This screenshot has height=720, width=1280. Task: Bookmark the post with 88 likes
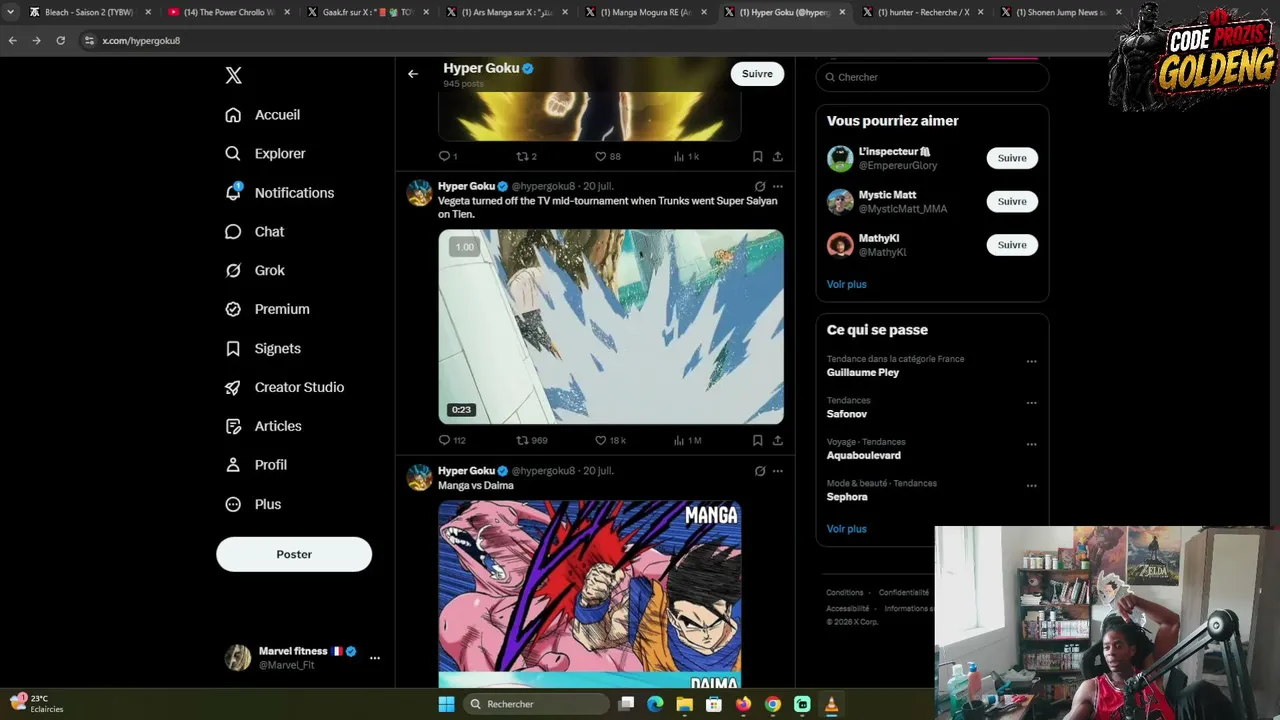(757, 156)
